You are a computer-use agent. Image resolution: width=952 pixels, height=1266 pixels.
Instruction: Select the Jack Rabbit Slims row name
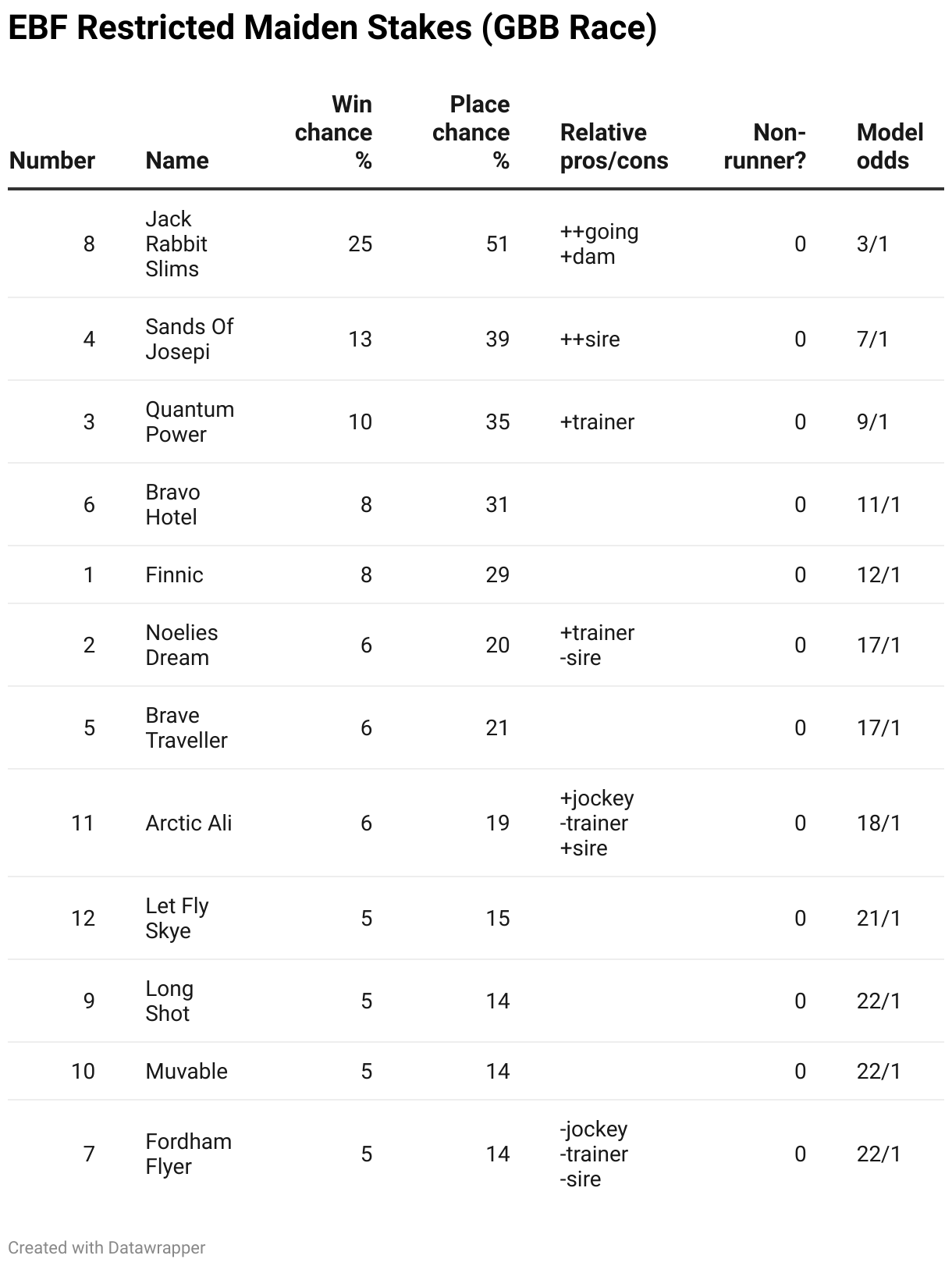coord(176,244)
